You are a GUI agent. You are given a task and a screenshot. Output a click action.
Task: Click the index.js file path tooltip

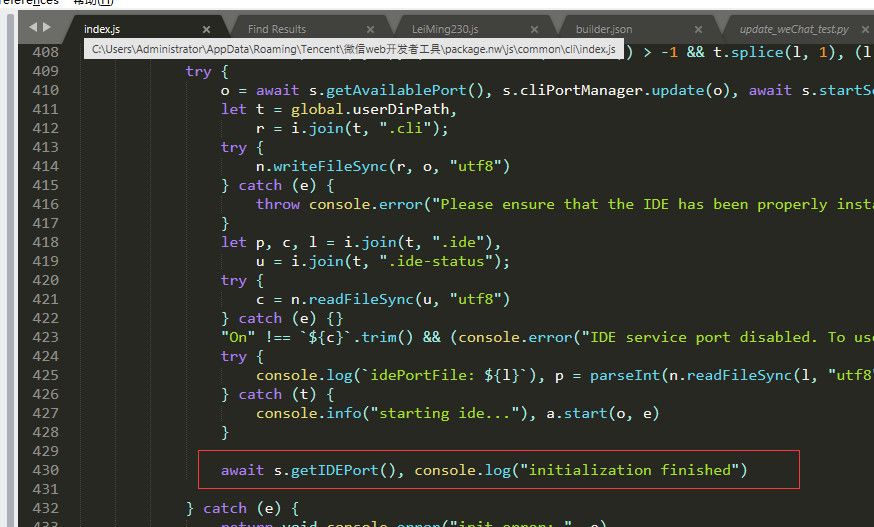coord(354,48)
